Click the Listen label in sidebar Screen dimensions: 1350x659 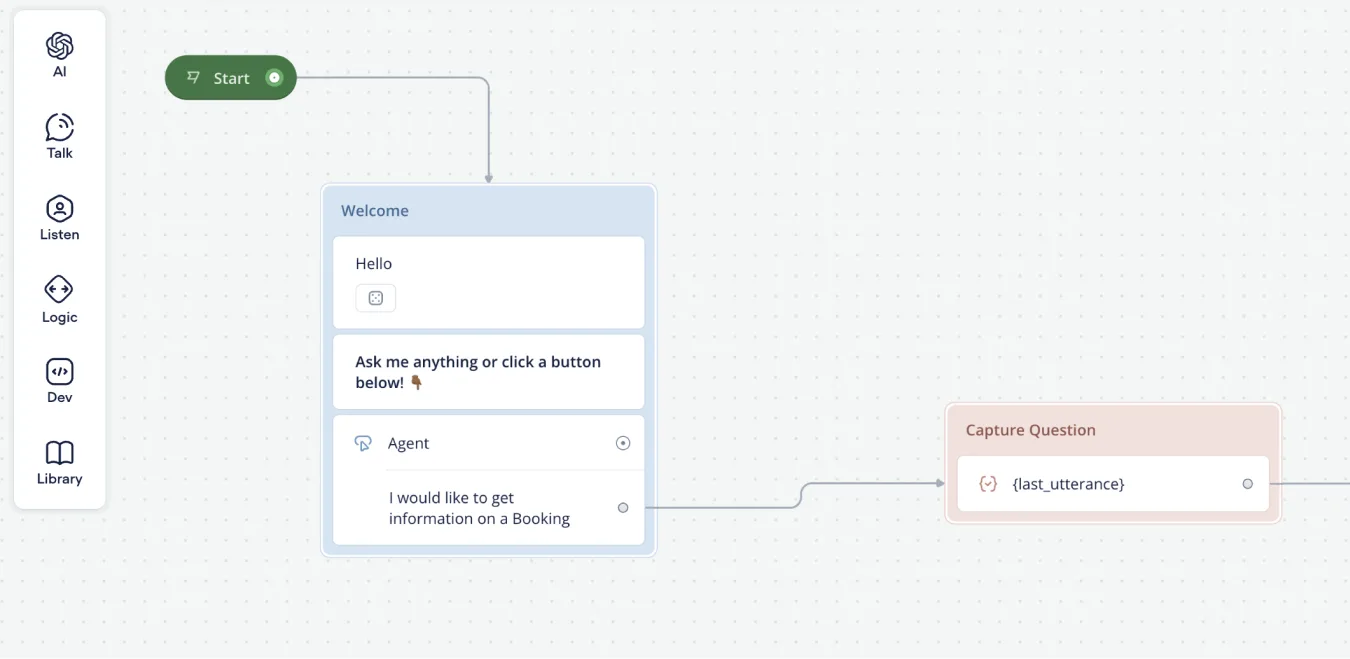point(59,234)
